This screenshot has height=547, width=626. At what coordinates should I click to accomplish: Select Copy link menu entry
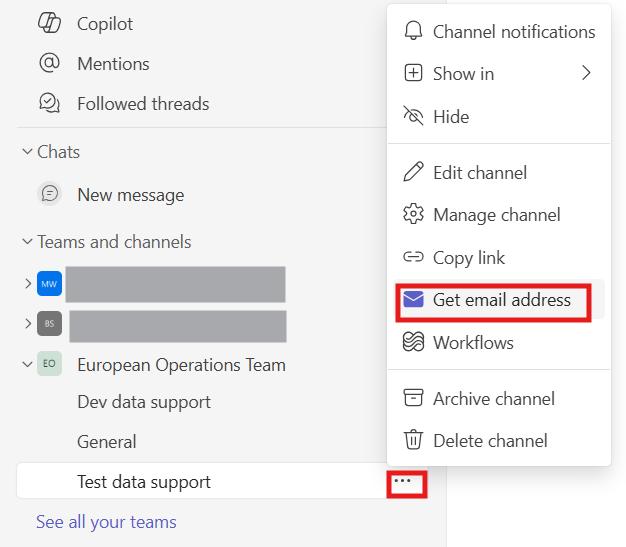click(499, 258)
